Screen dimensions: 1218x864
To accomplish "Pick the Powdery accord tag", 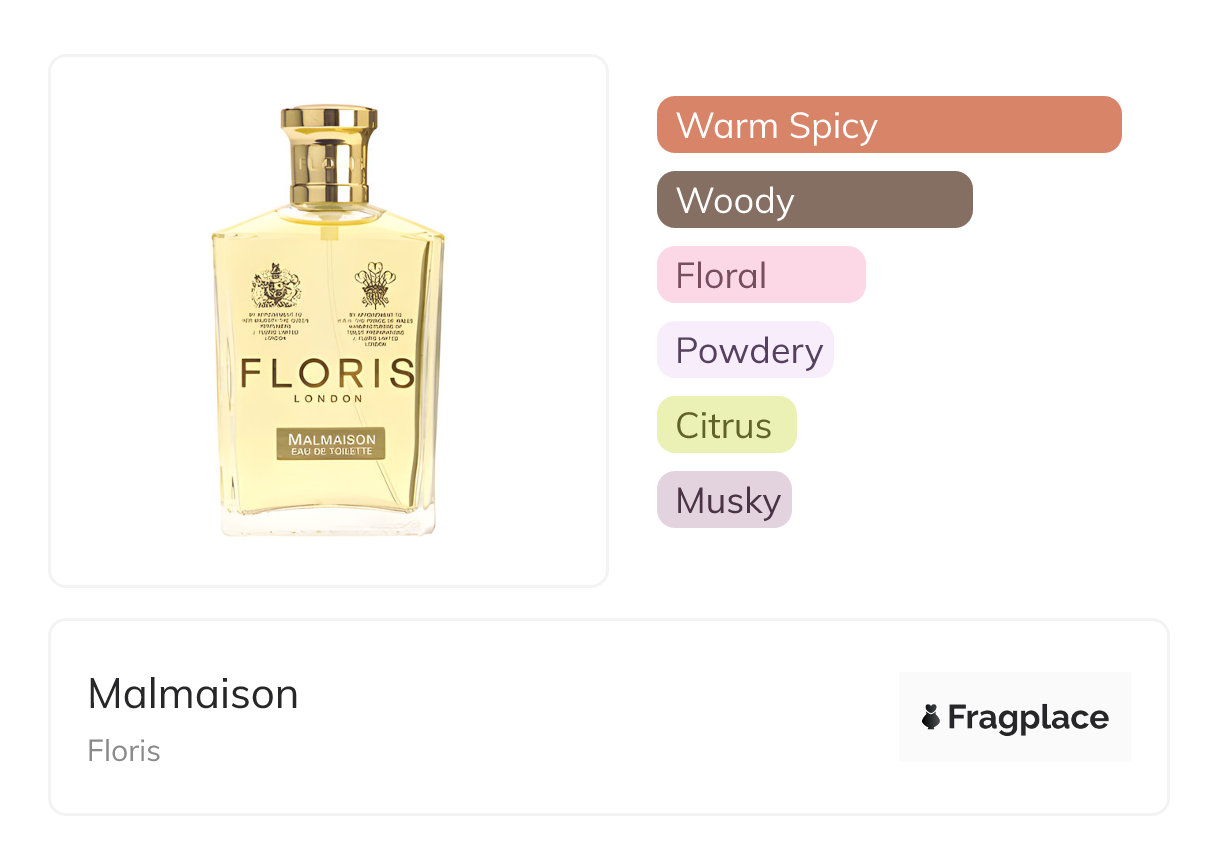I will pos(745,350).
